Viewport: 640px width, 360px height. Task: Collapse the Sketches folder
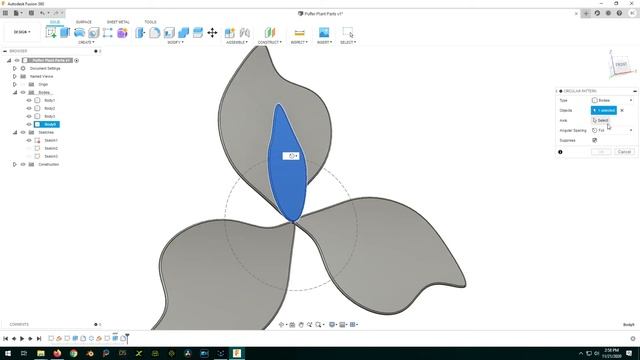click(x=15, y=132)
